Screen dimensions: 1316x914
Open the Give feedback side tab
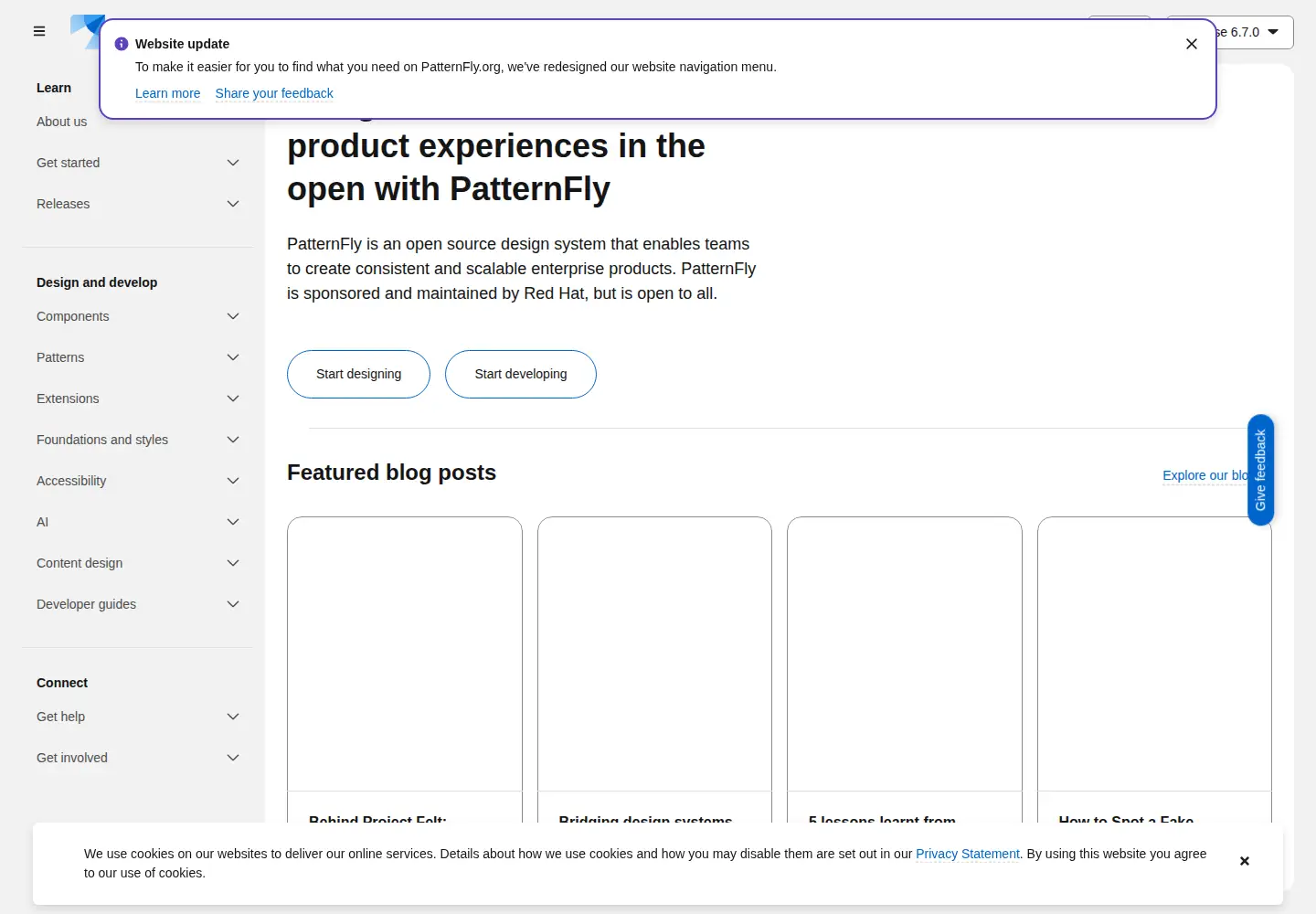click(x=1260, y=470)
